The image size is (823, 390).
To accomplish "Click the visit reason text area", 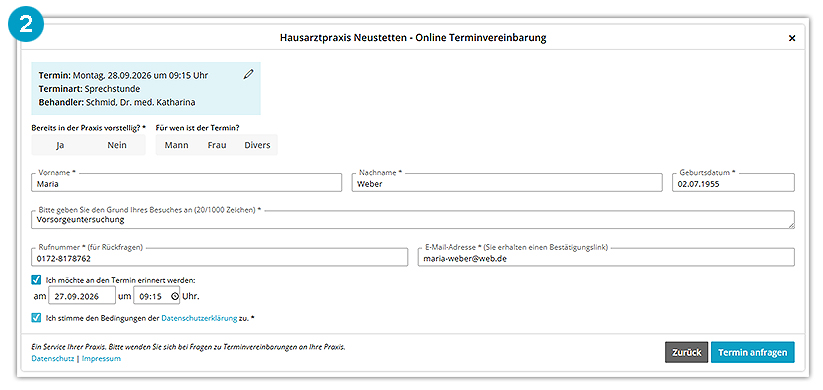I will (x=413, y=220).
